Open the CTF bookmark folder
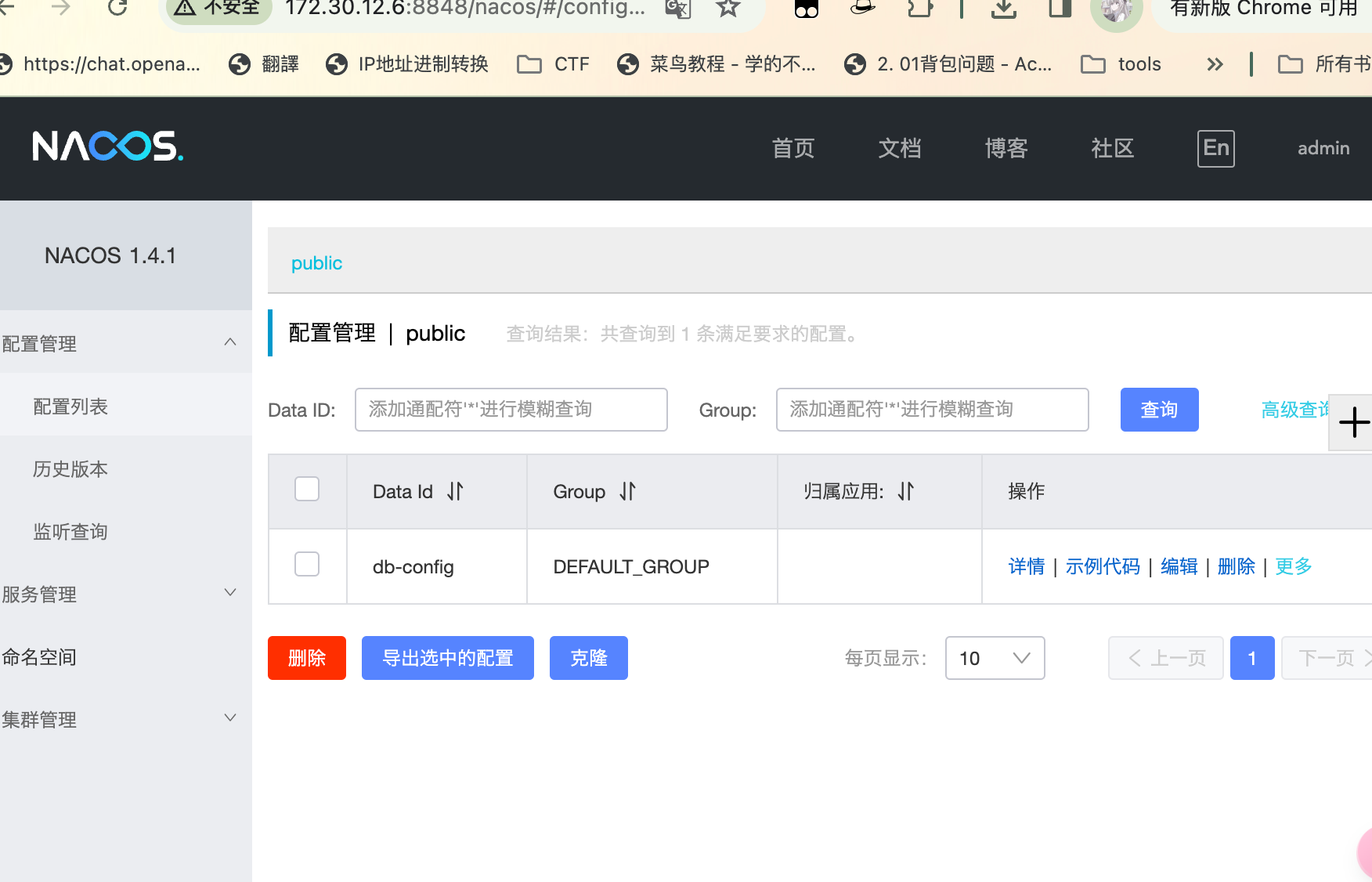Image resolution: width=1372 pixels, height=882 pixels. [x=554, y=64]
